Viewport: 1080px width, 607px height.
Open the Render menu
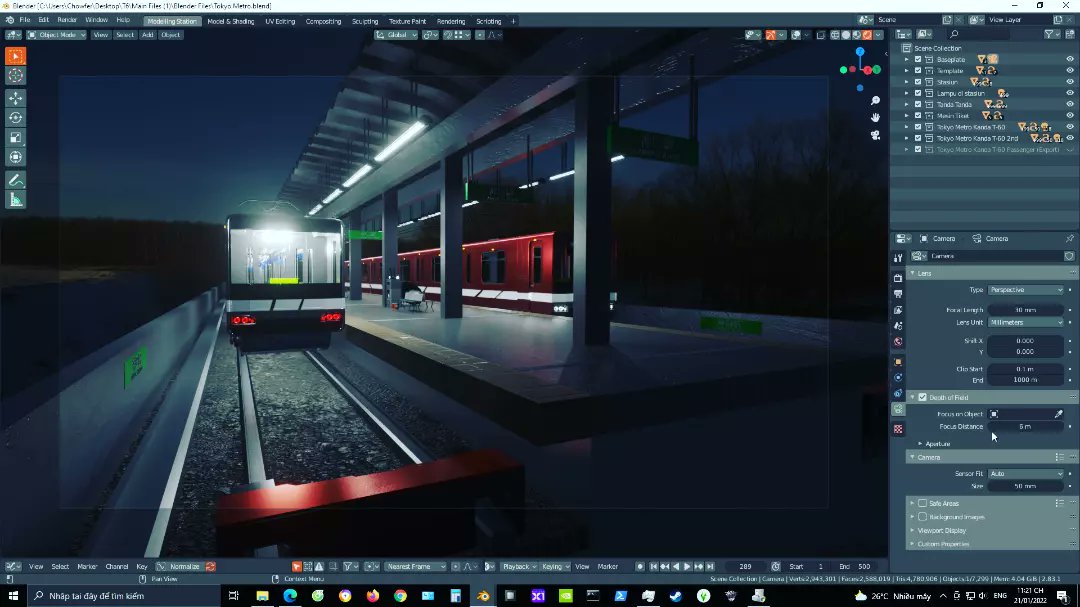tap(67, 21)
